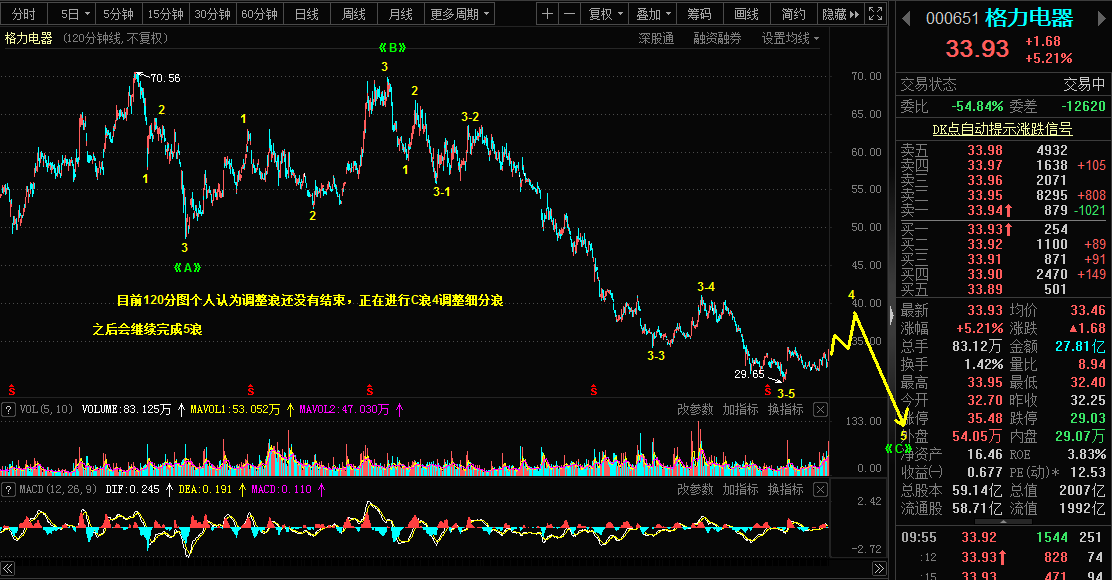1112x580 pixels.
Task: Click 改参数 in the MACD panel
Action: (695, 489)
